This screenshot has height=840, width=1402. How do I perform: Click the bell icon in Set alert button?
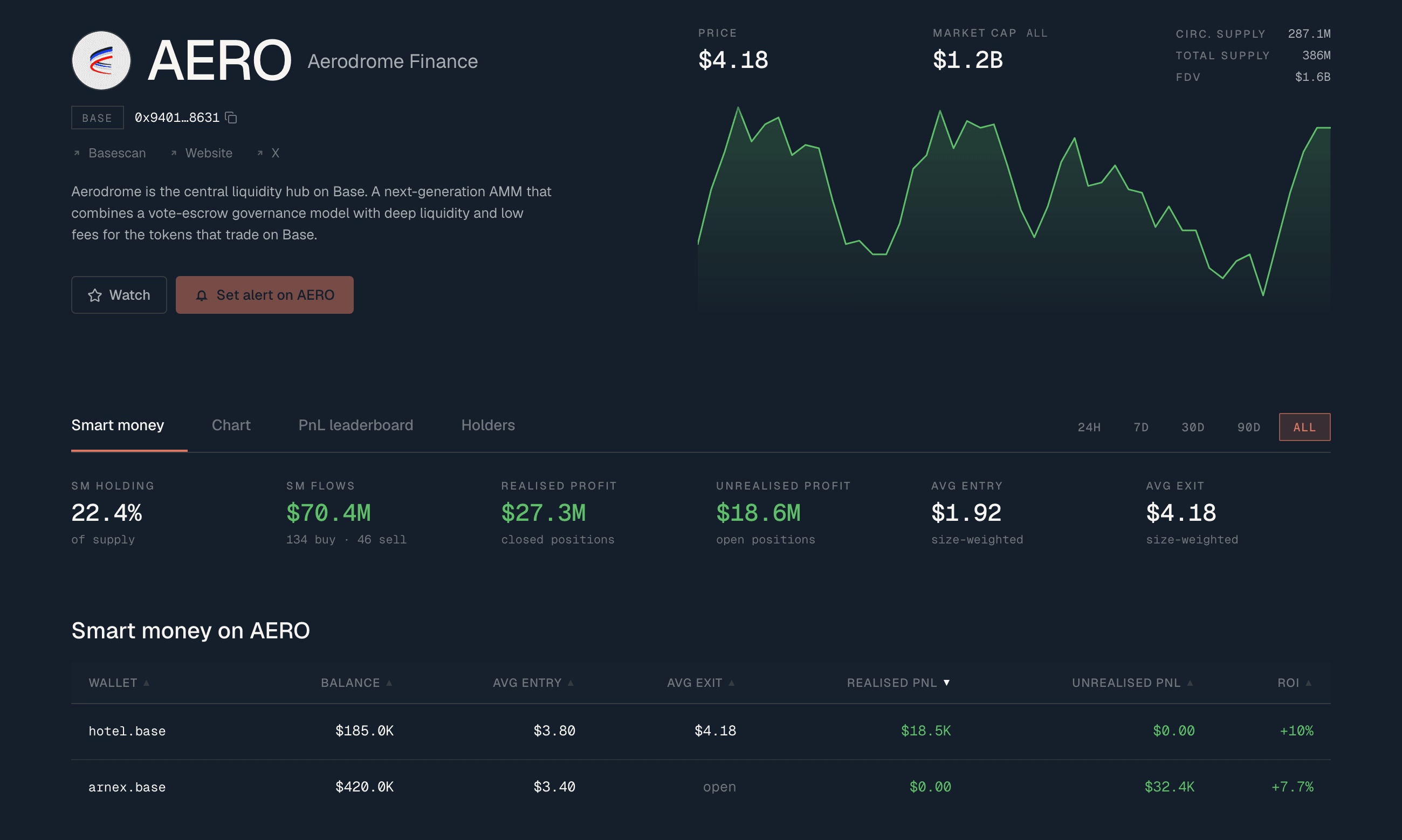(x=202, y=295)
